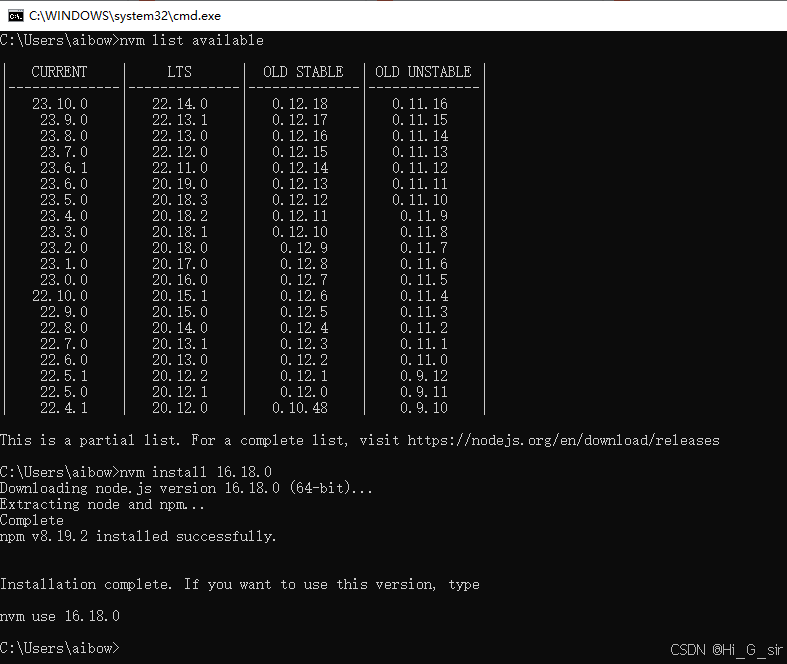Image resolution: width=787 pixels, height=664 pixels.
Task: Click version 0.11.0 in OLD UNSTABLE column
Action: tap(424, 360)
